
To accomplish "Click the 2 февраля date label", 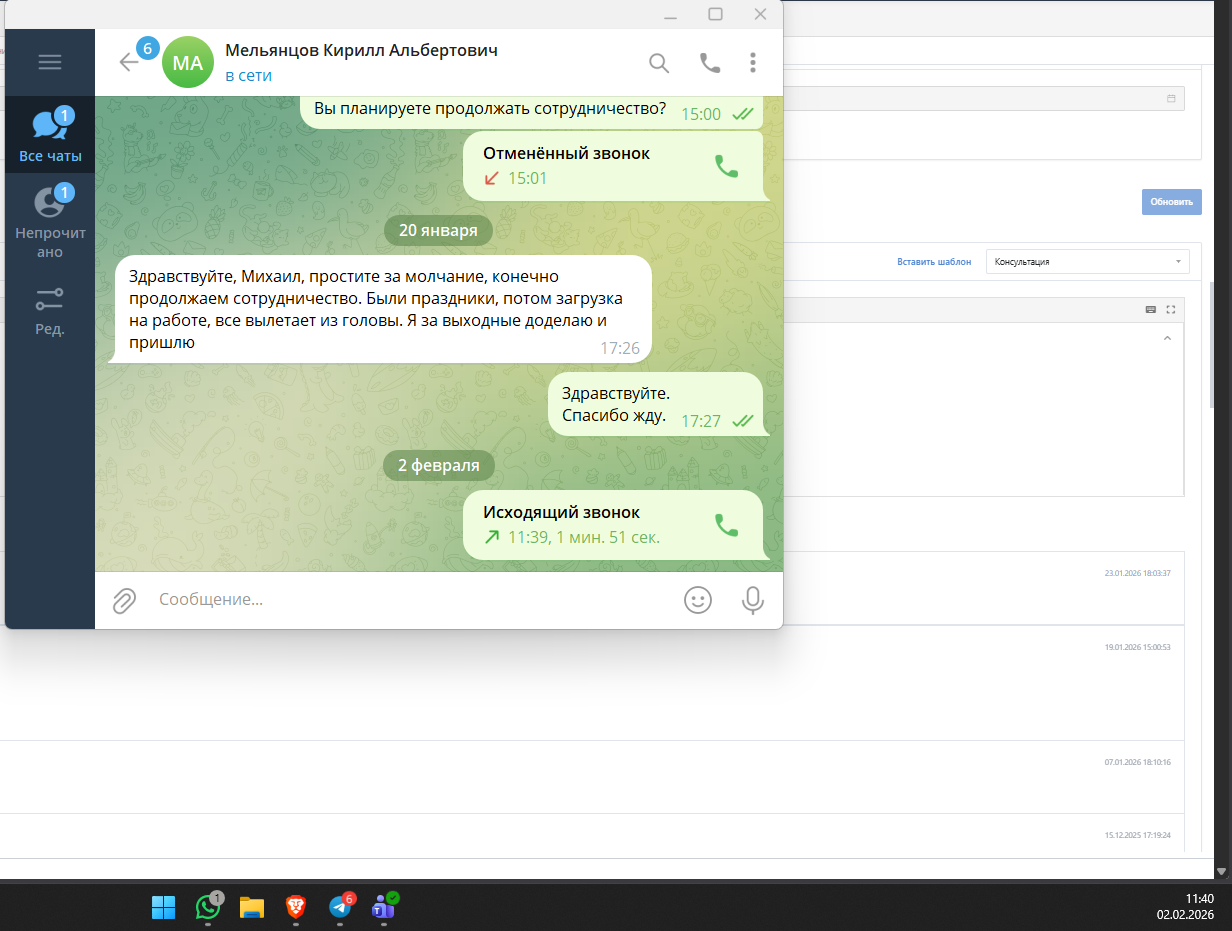I will click(x=438, y=465).
